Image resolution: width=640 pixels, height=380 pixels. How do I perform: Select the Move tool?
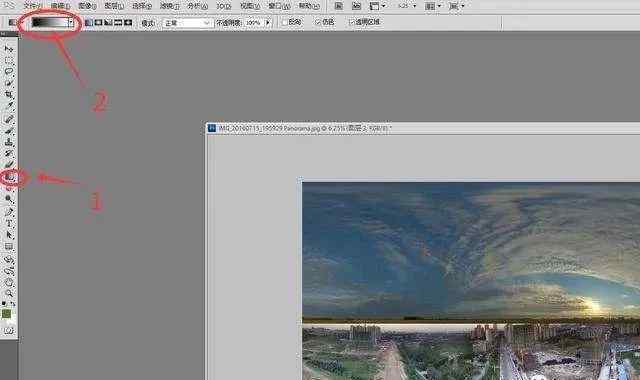(9, 49)
